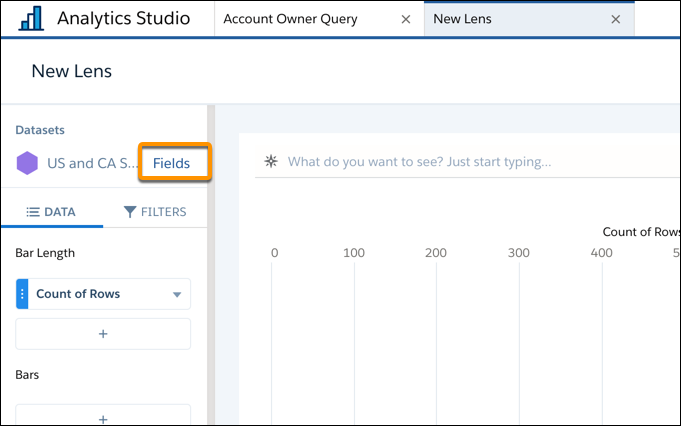Click the Datasets section label
Viewport: 681px width, 426px height.
click(x=40, y=130)
